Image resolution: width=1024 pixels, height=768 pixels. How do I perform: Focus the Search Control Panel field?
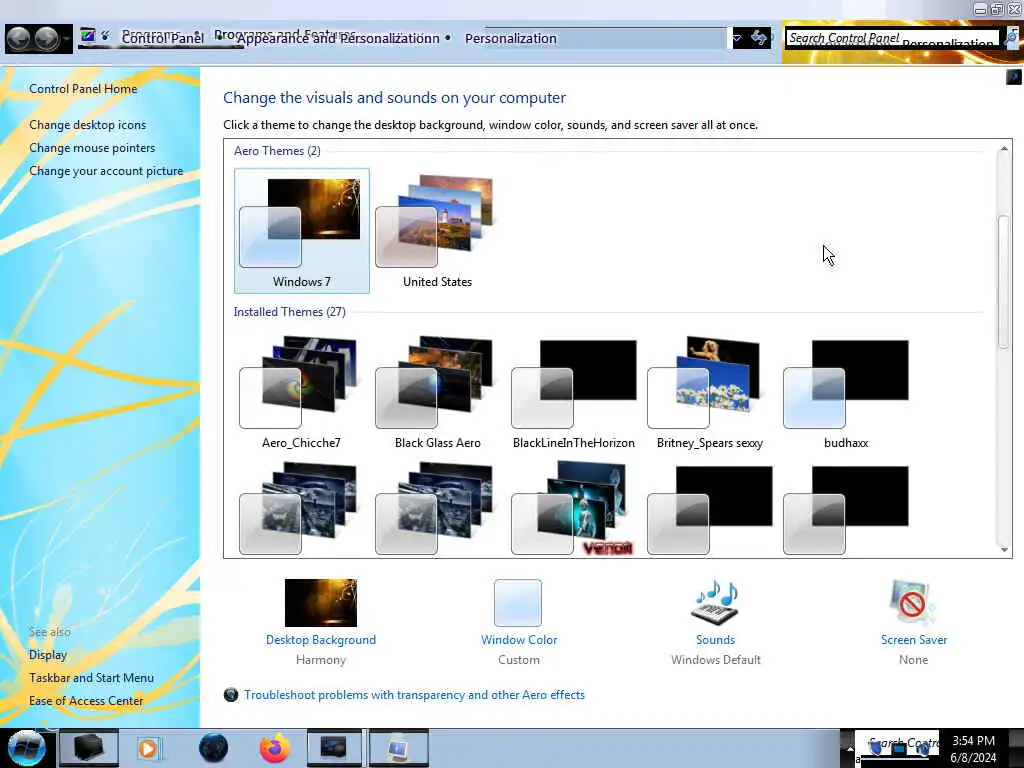[892, 39]
